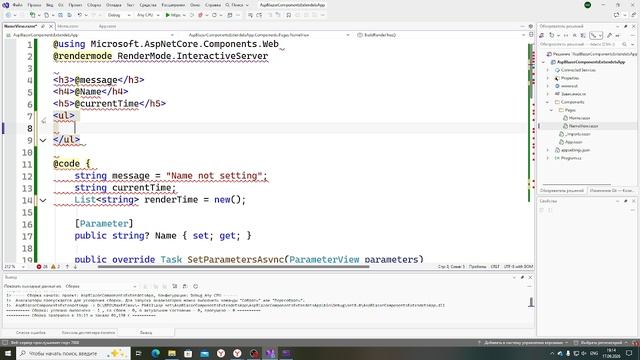Open the project scope dropdown above the editor
Image resolution: width=640 pixels, height=360 pixels.
click(91, 35)
